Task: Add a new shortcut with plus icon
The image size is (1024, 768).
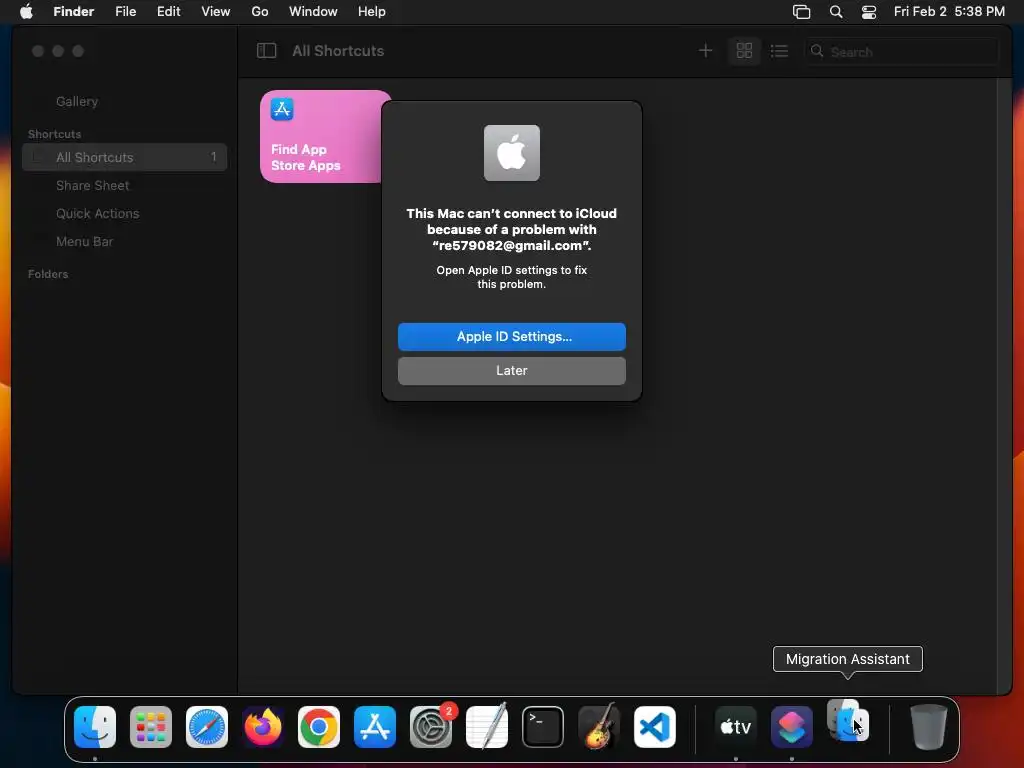Action: pos(705,51)
